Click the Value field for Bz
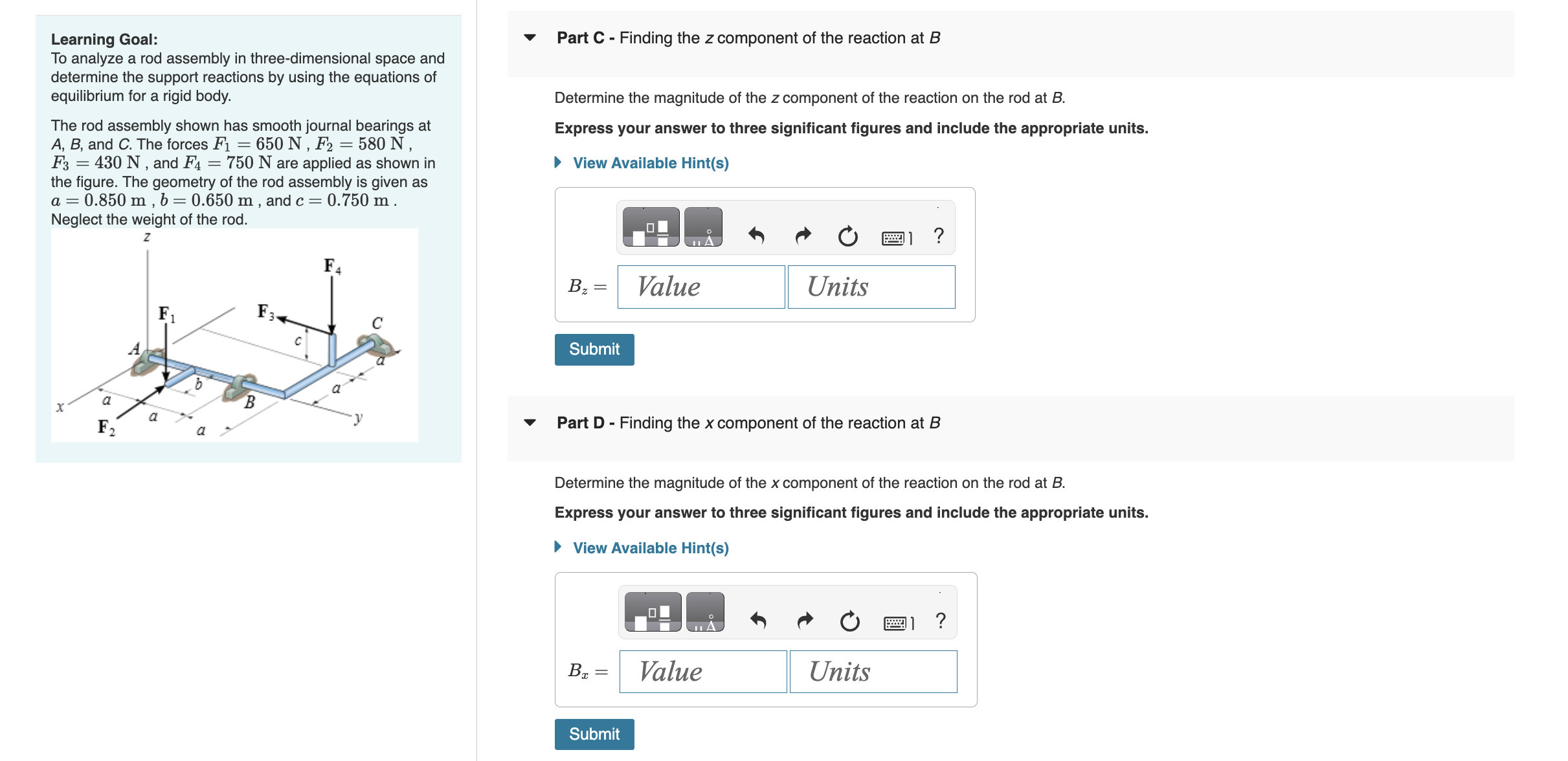1568x761 pixels. click(700, 286)
